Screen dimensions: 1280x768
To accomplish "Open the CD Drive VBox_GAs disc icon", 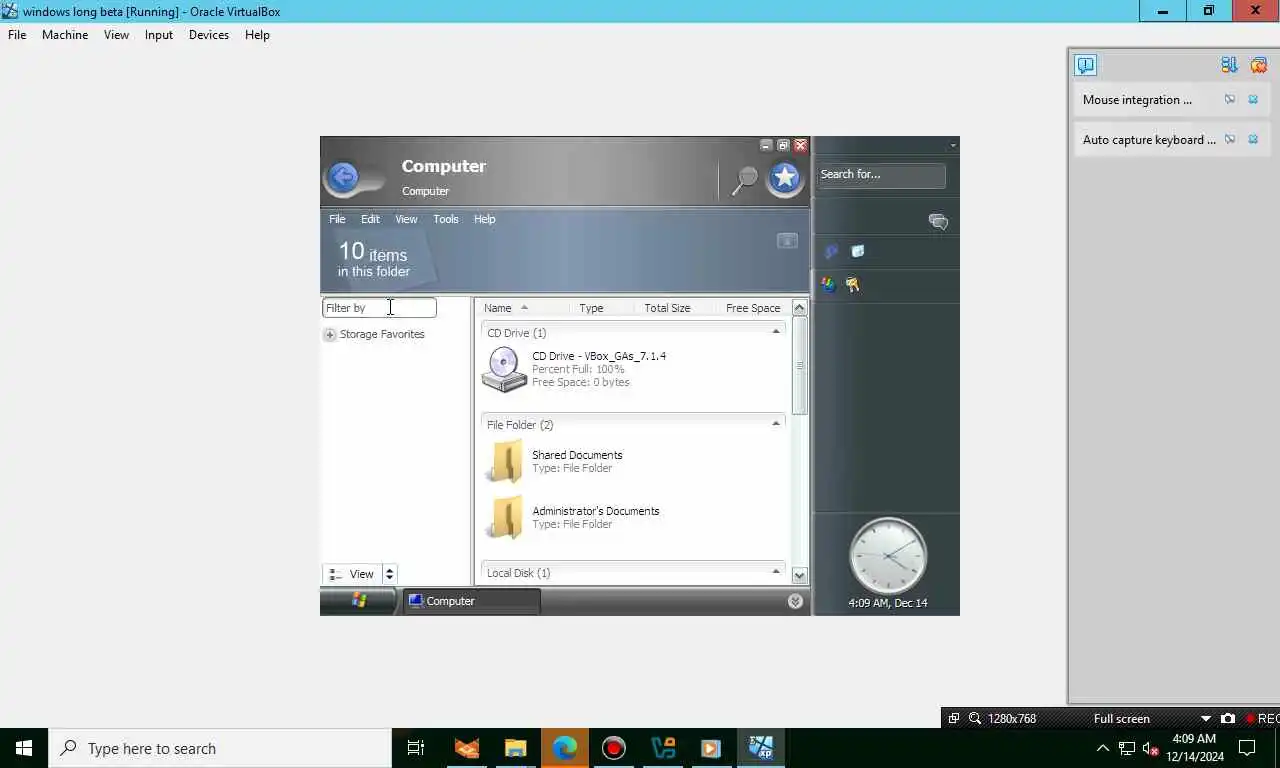I will click(504, 369).
